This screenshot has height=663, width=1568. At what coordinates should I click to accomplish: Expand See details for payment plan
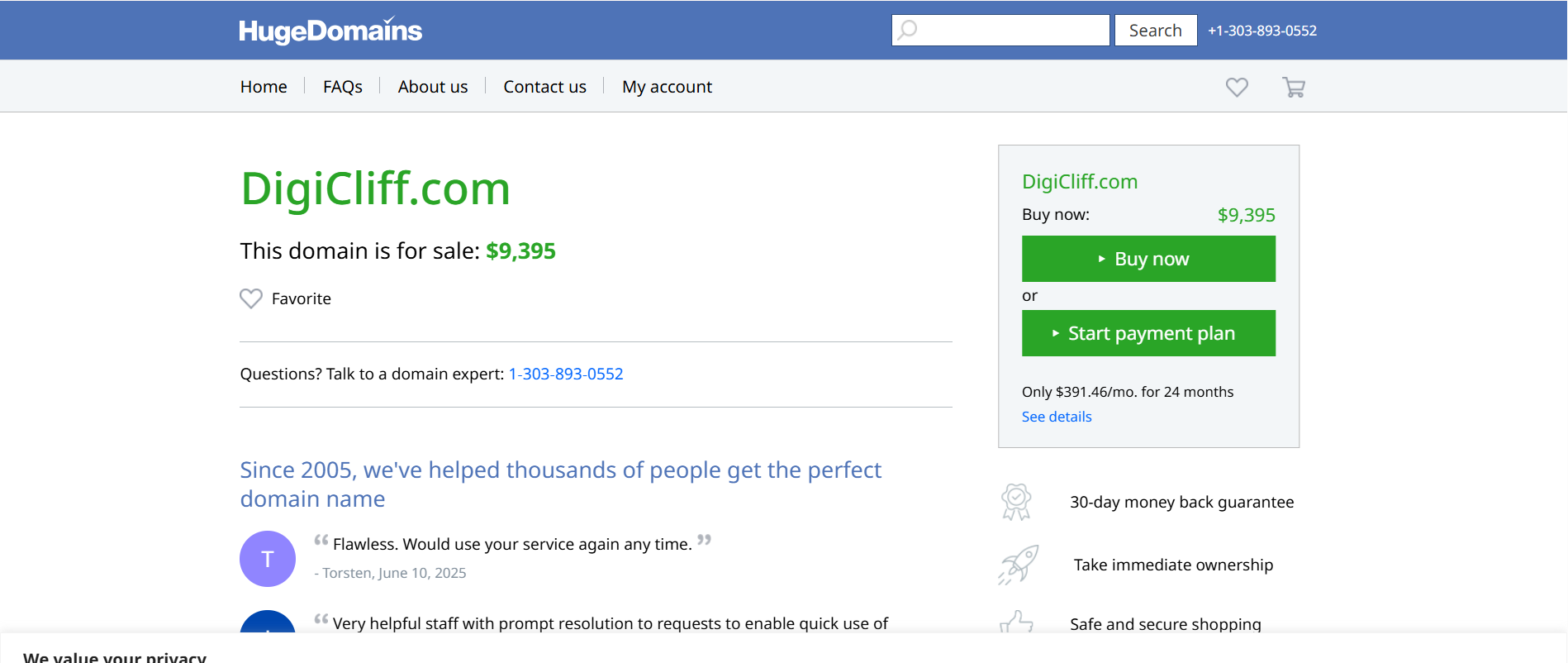(1057, 417)
